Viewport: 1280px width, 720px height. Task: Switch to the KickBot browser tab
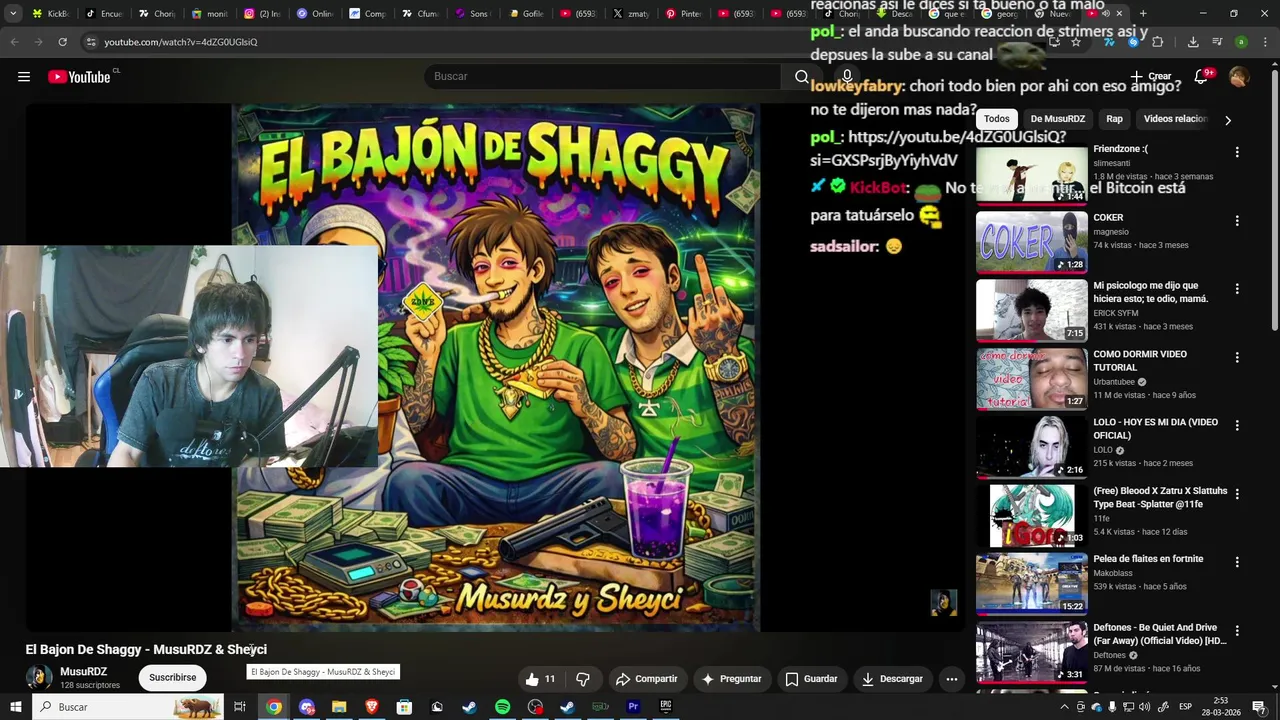click(x=51, y=14)
